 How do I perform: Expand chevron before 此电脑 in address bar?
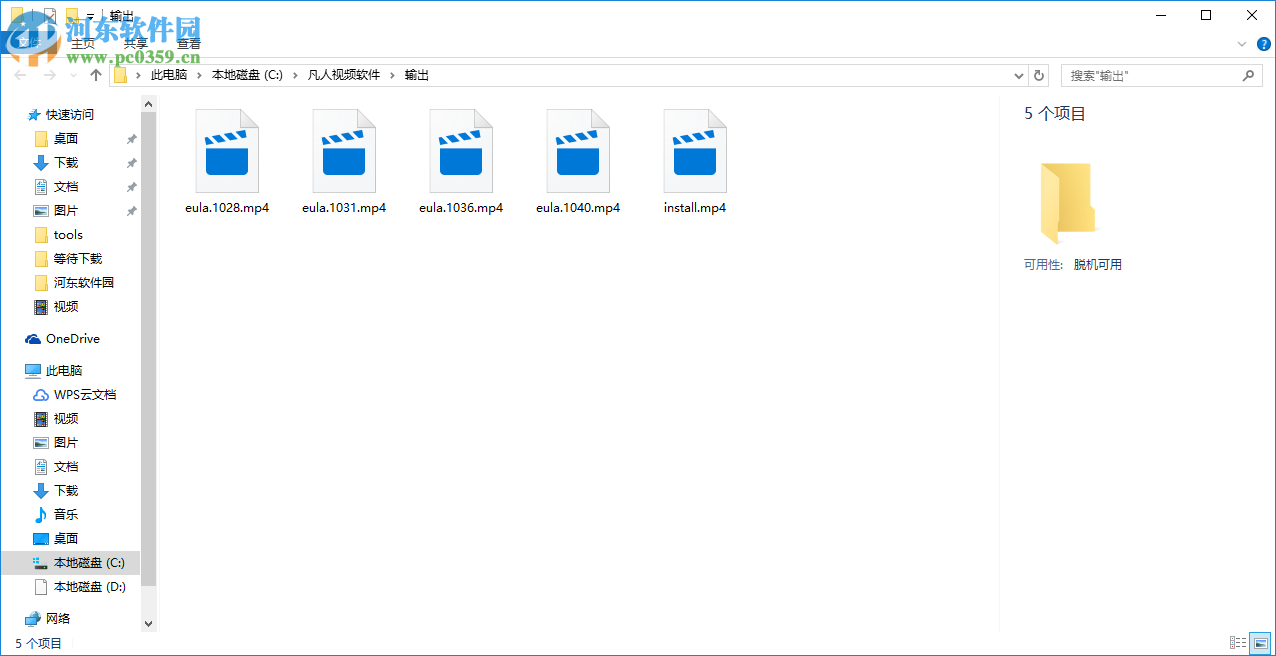(x=138, y=75)
